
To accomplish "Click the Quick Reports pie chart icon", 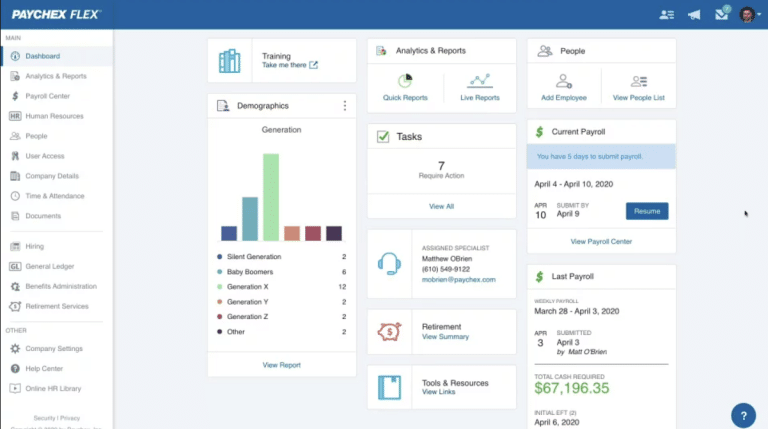I will pos(405,80).
